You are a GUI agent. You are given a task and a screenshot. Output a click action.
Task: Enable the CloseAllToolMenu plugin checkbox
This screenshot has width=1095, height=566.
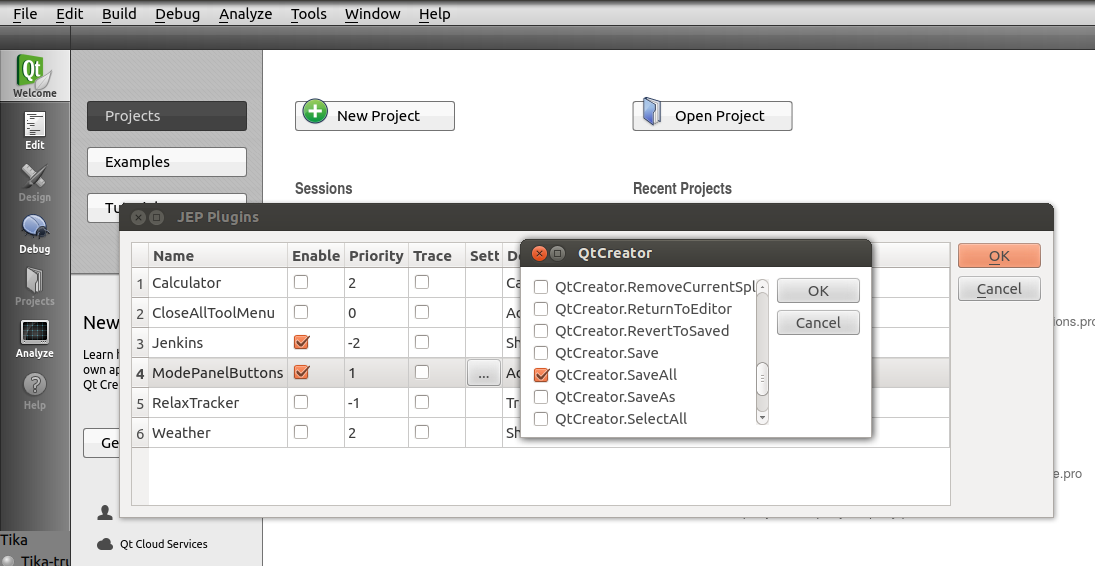301,312
